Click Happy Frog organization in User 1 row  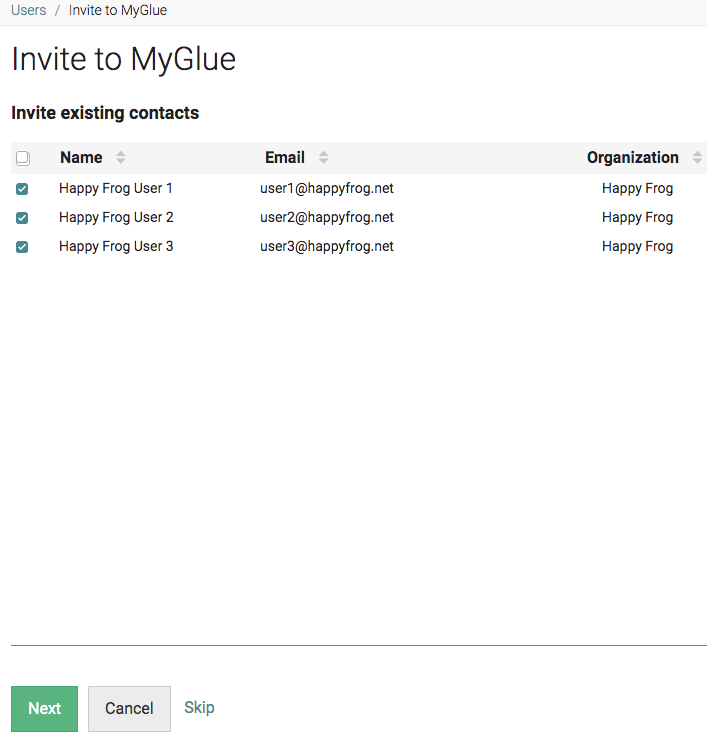click(637, 188)
